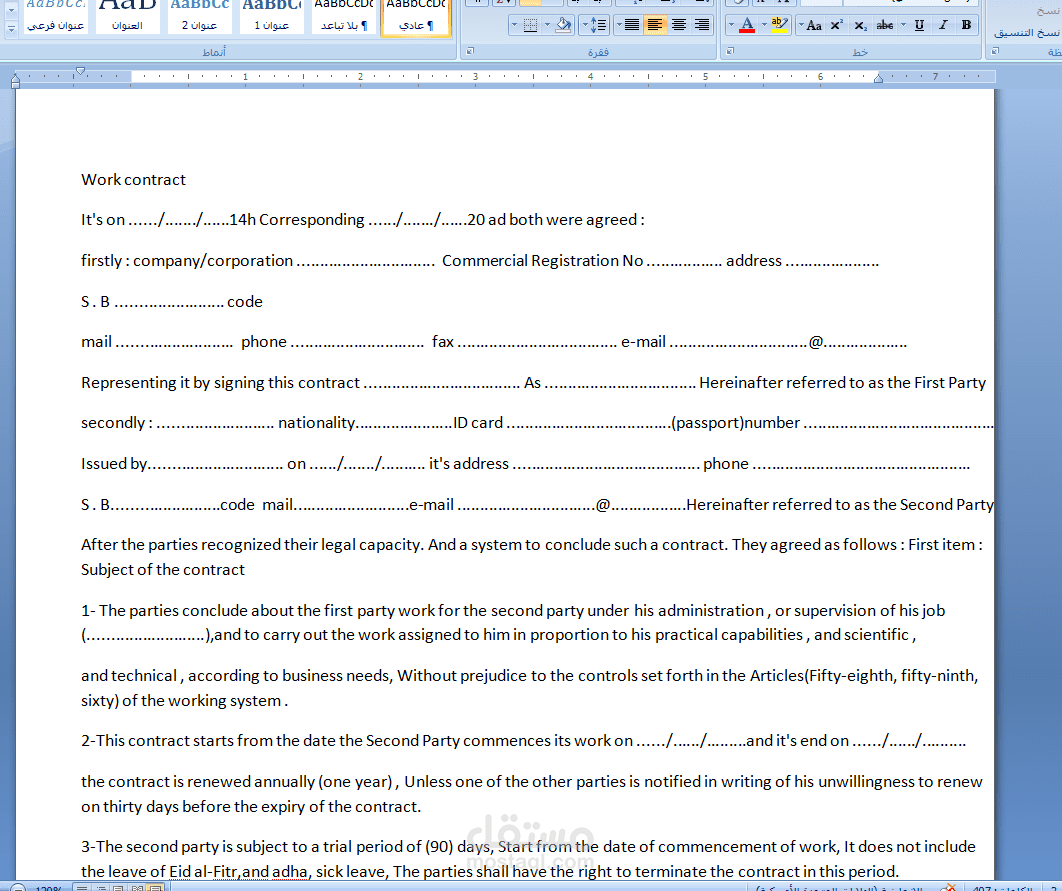Image resolution: width=1062 pixels, height=891 pixels.
Task: Toggle Italic formatting
Action: pyautogui.click(x=943, y=25)
